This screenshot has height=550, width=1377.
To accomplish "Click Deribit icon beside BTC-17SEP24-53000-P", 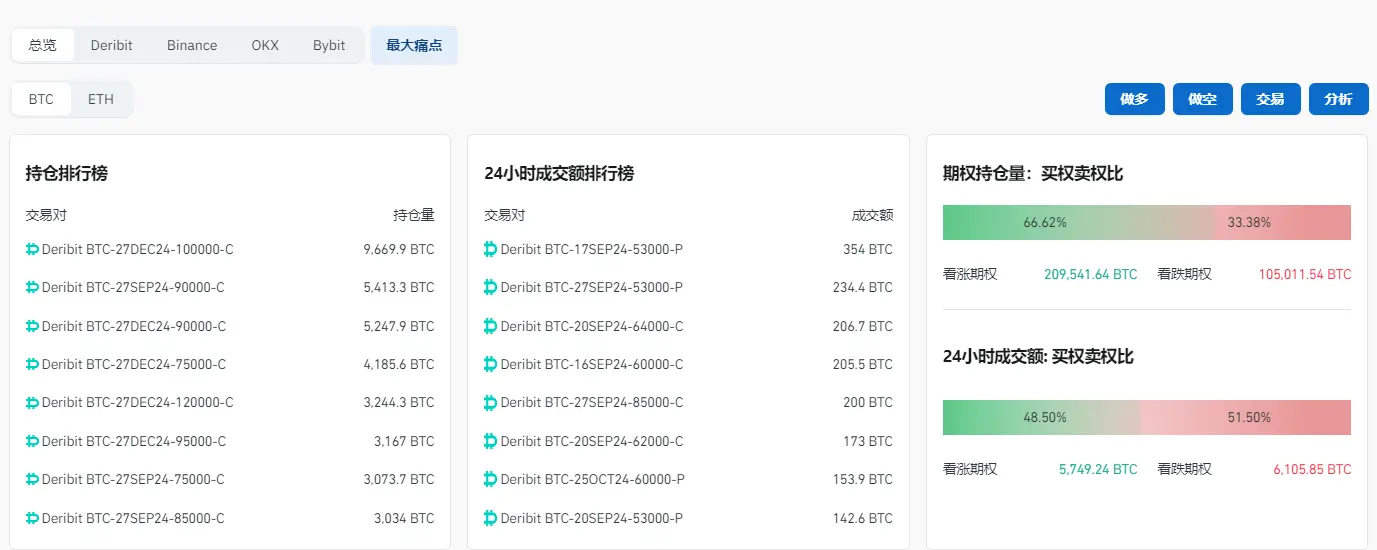I will [490, 249].
